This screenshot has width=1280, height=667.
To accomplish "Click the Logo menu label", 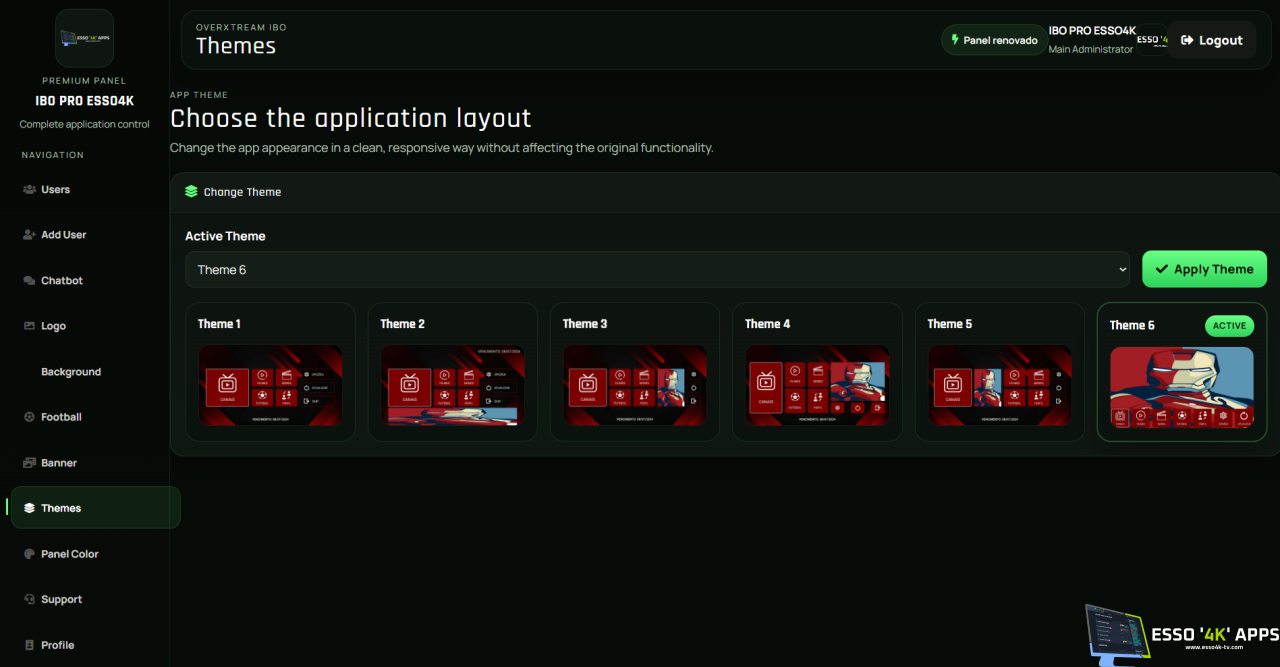I will [x=53, y=326].
